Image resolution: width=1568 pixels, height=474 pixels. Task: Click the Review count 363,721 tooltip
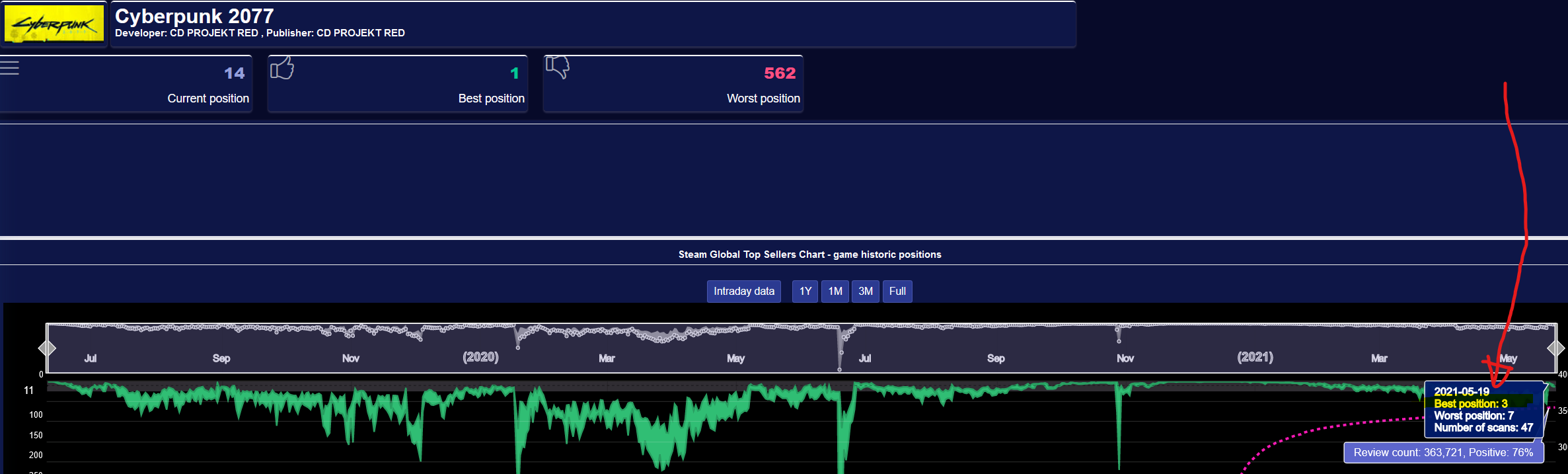pyautogui.click(x=1443, y=453)
